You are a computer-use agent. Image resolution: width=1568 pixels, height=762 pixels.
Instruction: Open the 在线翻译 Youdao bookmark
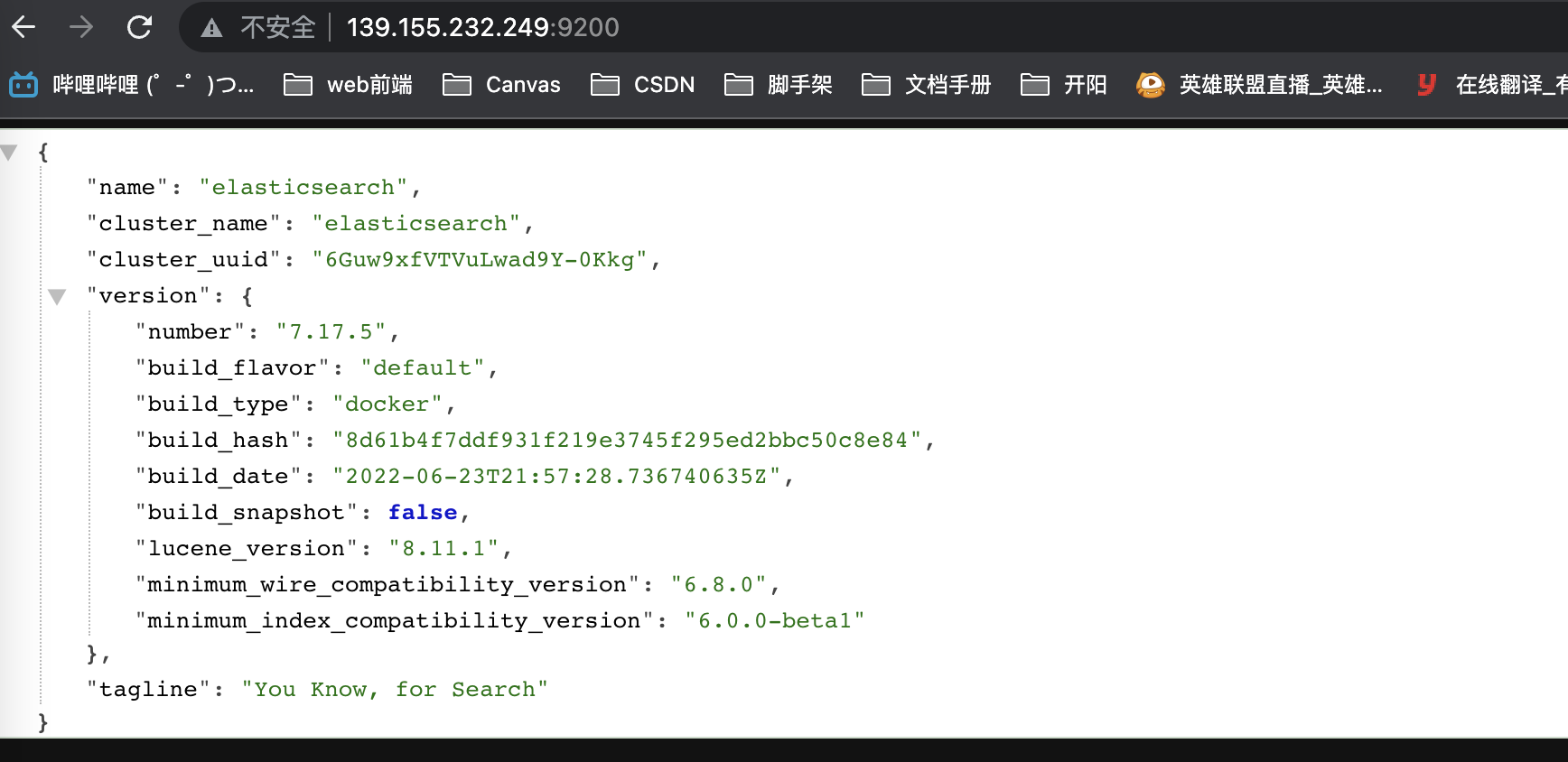coord(1490,85)
